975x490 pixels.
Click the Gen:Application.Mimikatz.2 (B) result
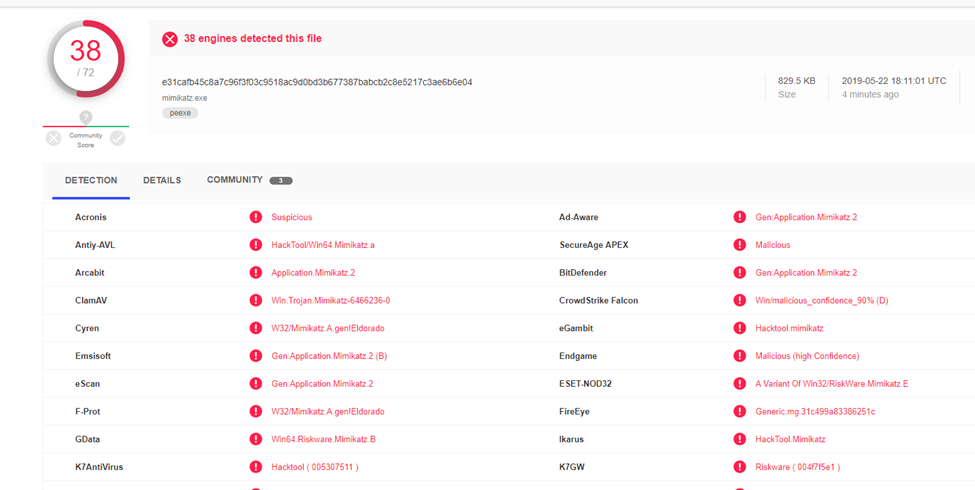pos(330,356)
